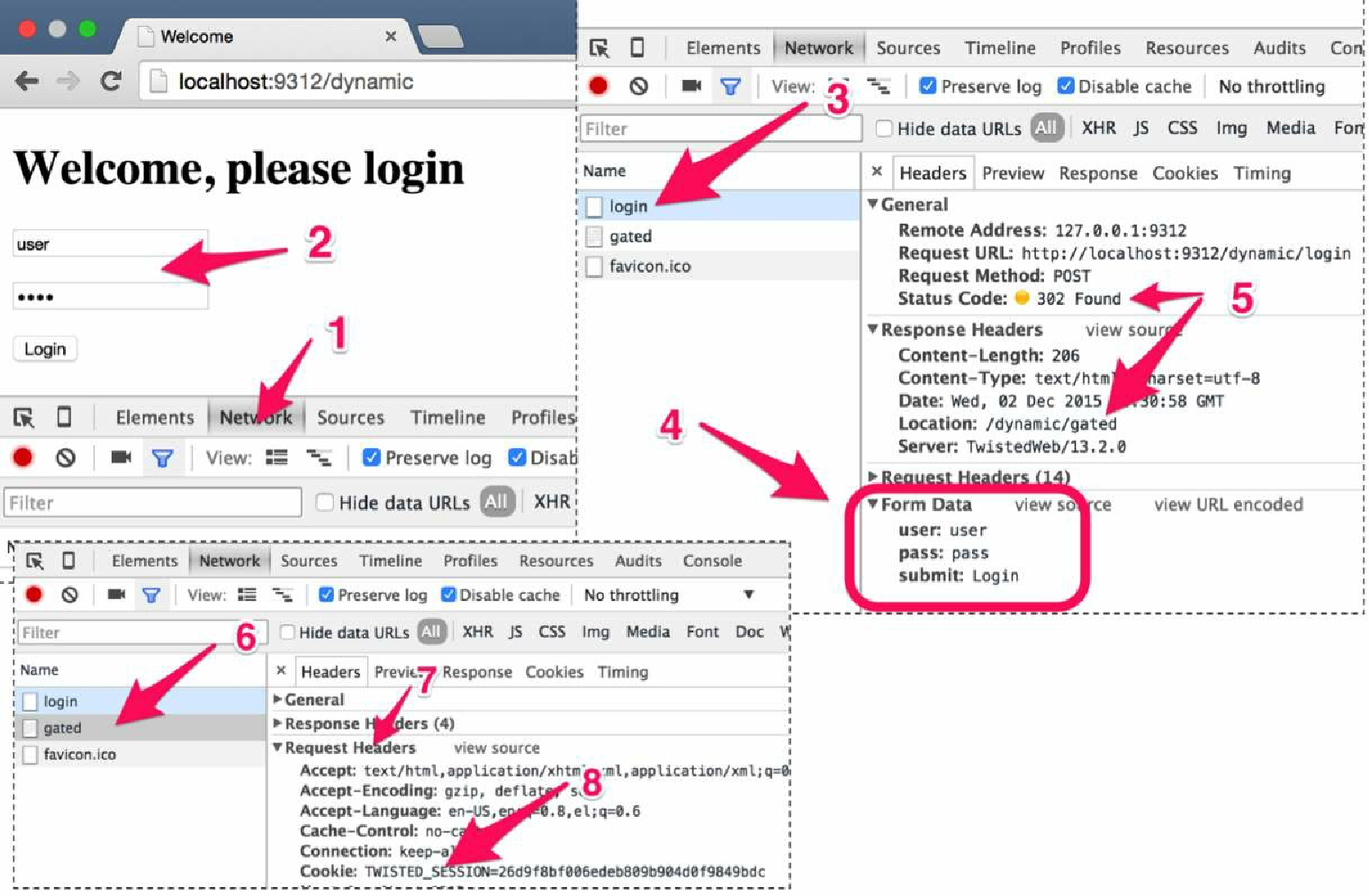Click the browser back arrow

(x=27, y=81)
